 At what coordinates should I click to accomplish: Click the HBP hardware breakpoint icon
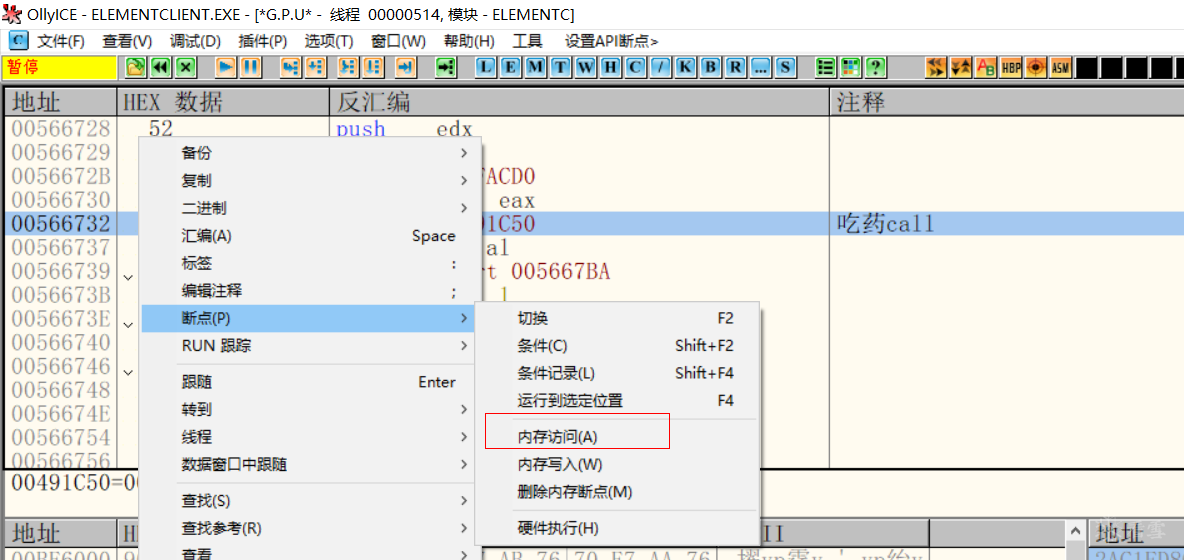(x=1010, y=67)
